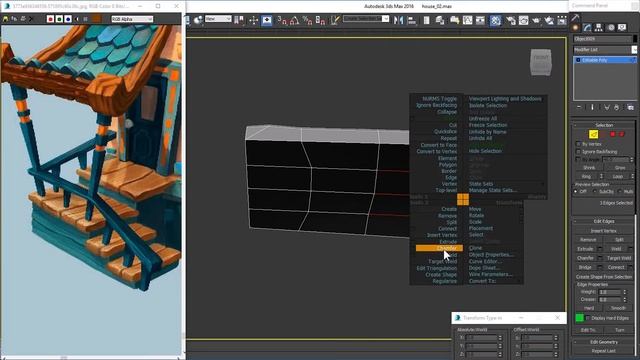
Task: Toggle the green channel in image viewer
Action: tap(59, 19)
